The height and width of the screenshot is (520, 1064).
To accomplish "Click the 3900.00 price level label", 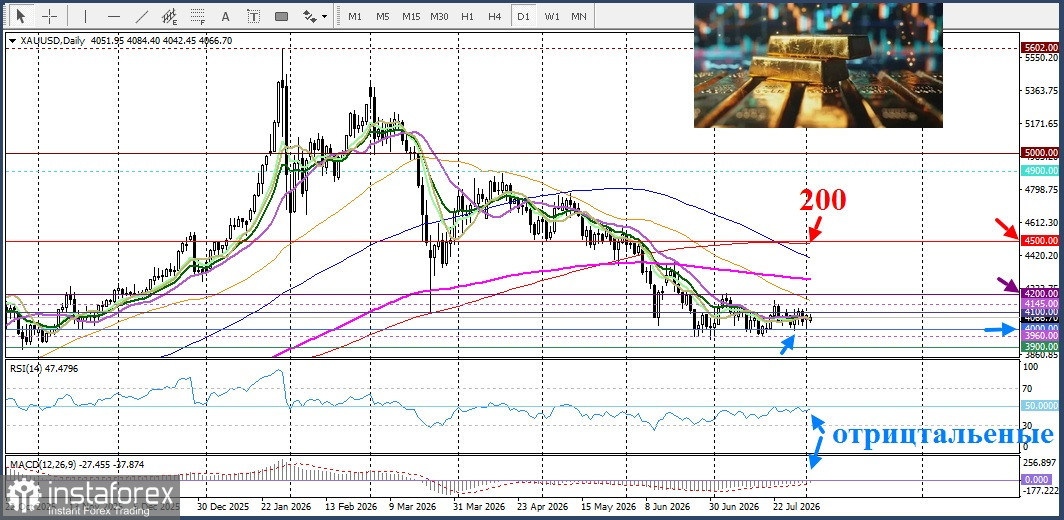I will tap(1040, 346).
